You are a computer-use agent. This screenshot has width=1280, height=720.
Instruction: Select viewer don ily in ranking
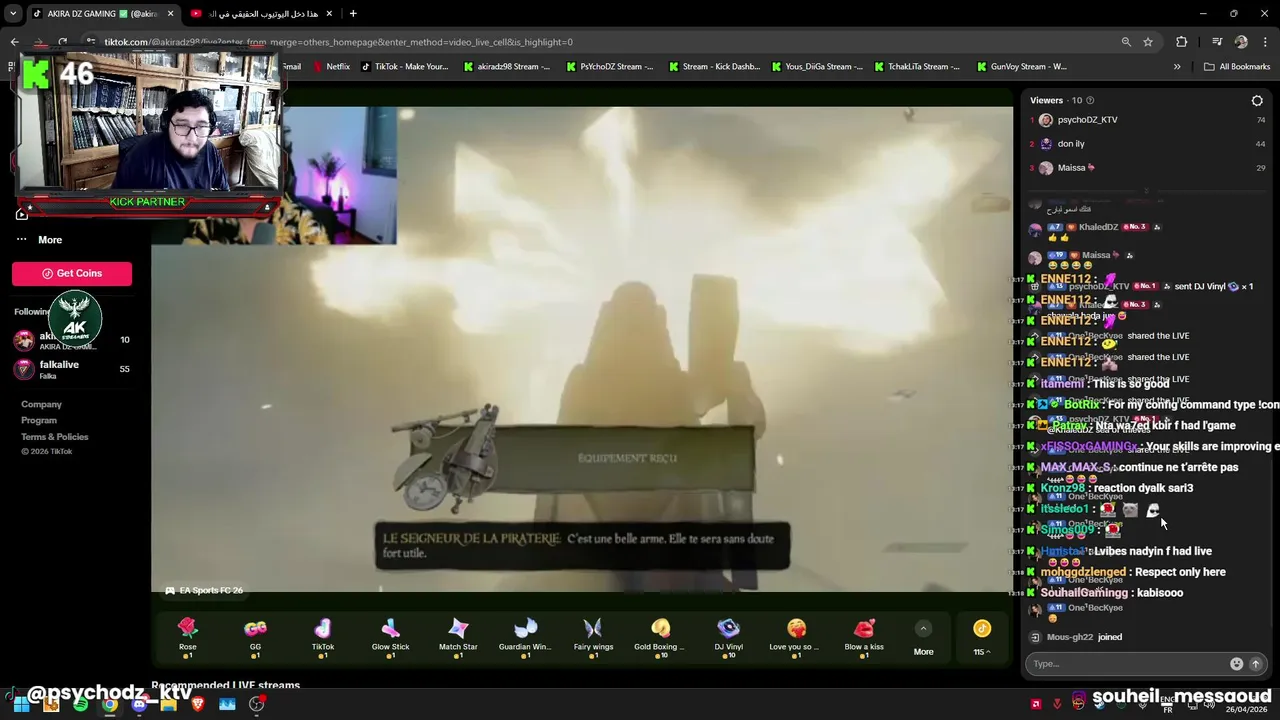click(1146, 144)
